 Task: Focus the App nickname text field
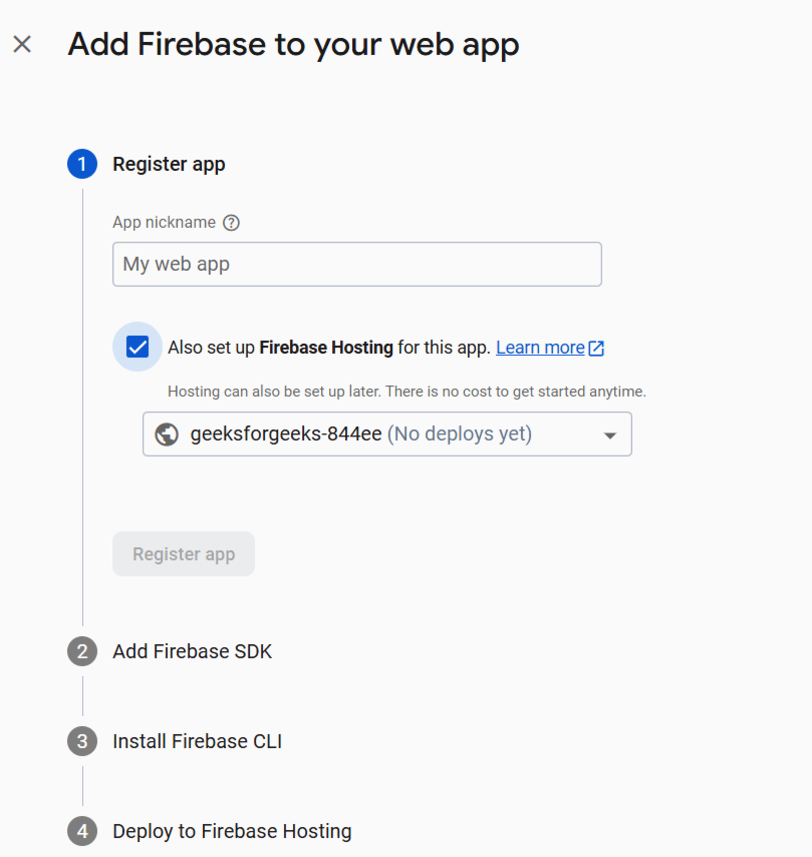[x=356, y=265]
